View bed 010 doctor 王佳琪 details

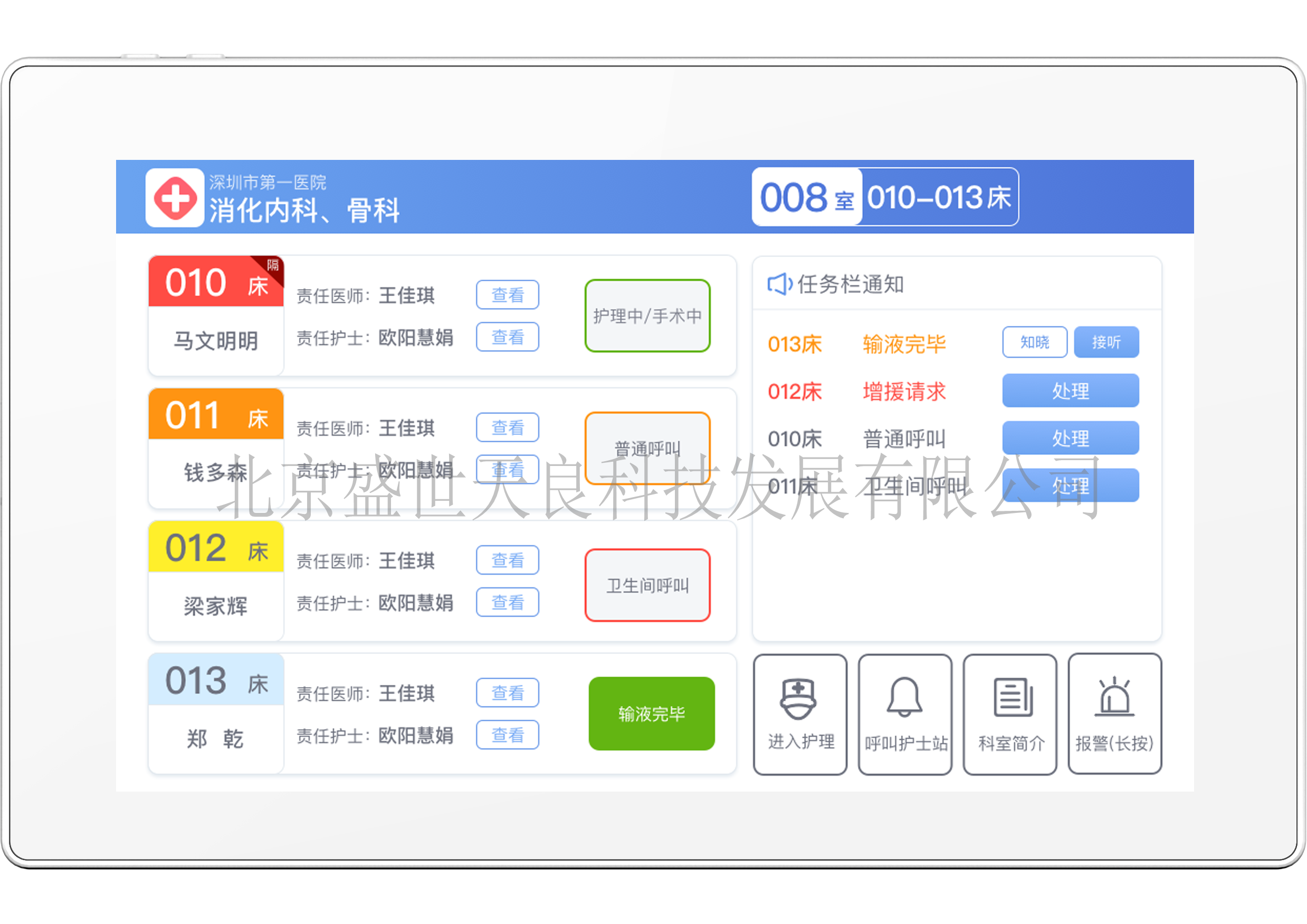pyautogui.click(x=507, y=295)
